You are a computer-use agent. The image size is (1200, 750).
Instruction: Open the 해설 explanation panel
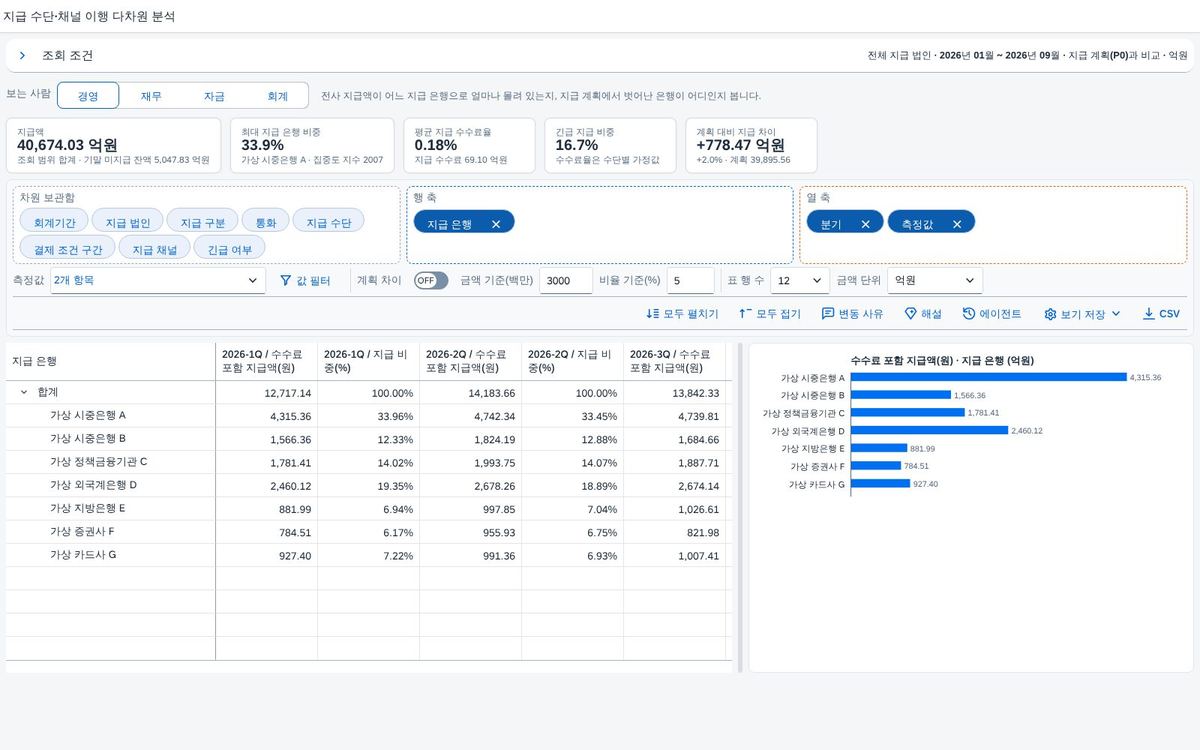tap(923, 314)
